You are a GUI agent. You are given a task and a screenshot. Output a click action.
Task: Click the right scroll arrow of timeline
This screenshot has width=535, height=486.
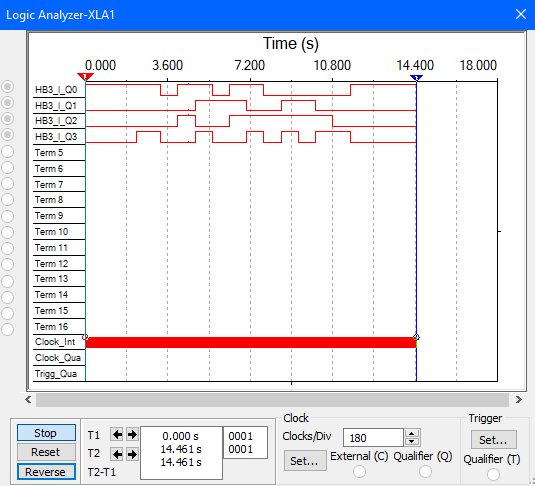click(519, 399)
